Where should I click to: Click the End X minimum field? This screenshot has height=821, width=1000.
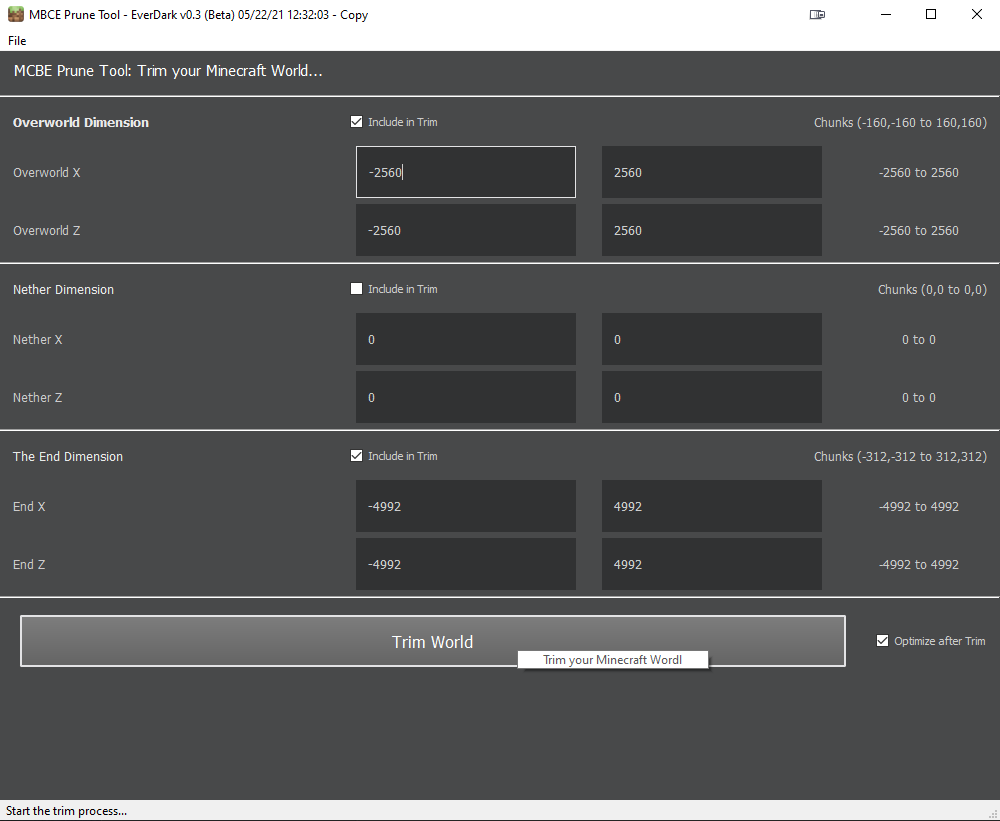(466, 506)
